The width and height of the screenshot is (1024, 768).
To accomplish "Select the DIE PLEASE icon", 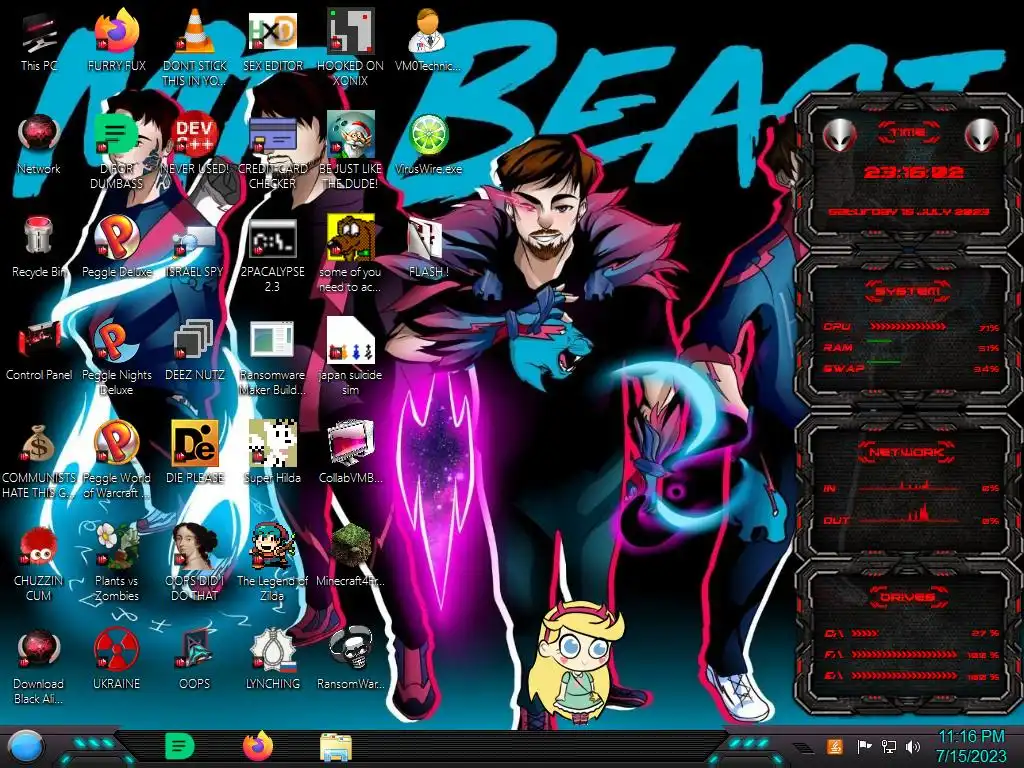I will (195, 452).
